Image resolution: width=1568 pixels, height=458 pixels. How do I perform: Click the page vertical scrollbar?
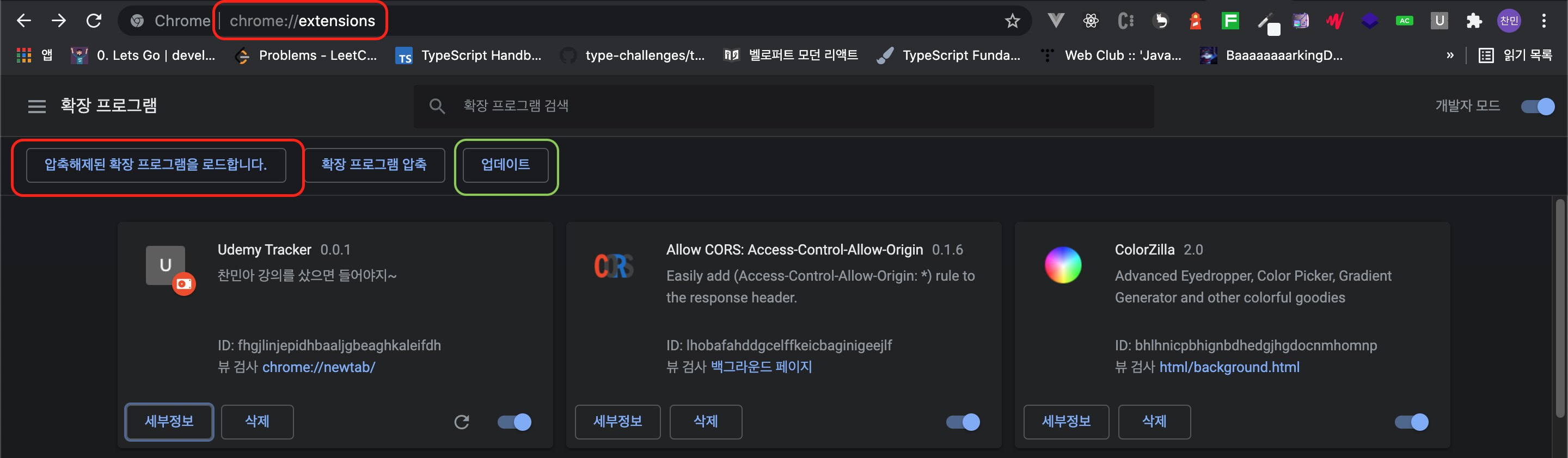(x=1560, y=308)
